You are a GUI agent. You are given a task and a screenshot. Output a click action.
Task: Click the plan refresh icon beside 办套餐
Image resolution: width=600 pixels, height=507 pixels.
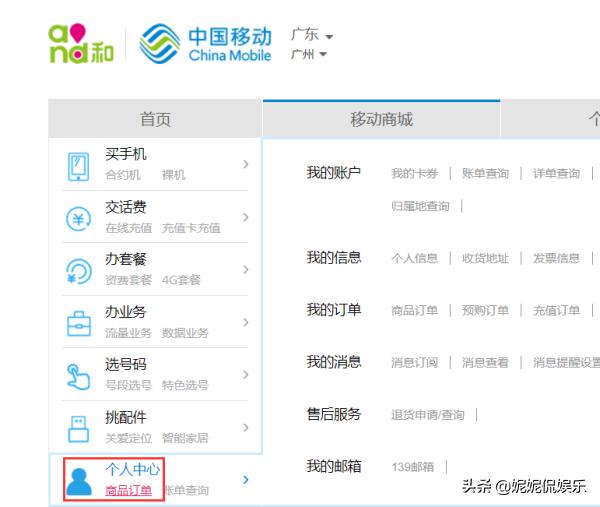78,271
